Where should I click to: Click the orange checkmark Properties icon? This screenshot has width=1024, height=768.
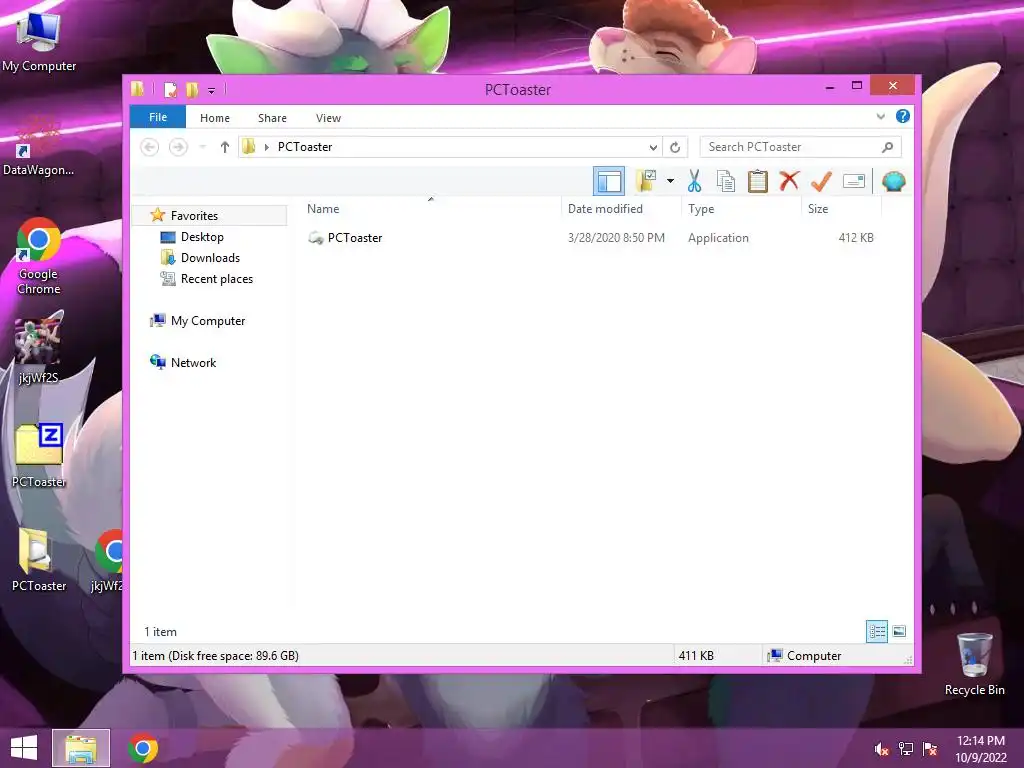tap(821, 181)
